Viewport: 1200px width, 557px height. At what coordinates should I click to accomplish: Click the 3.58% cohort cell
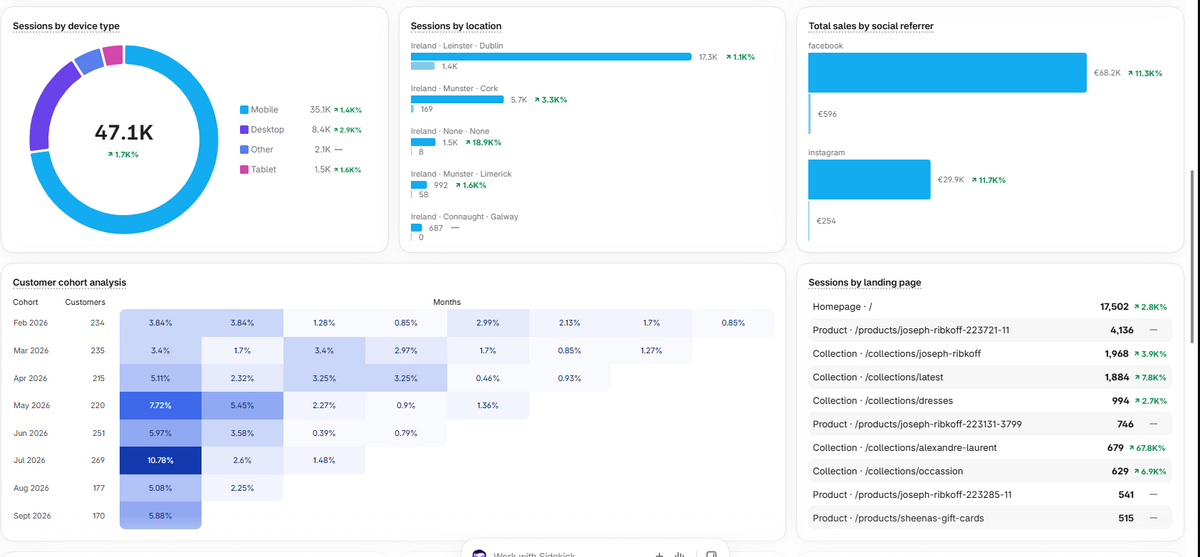(242, 433)
